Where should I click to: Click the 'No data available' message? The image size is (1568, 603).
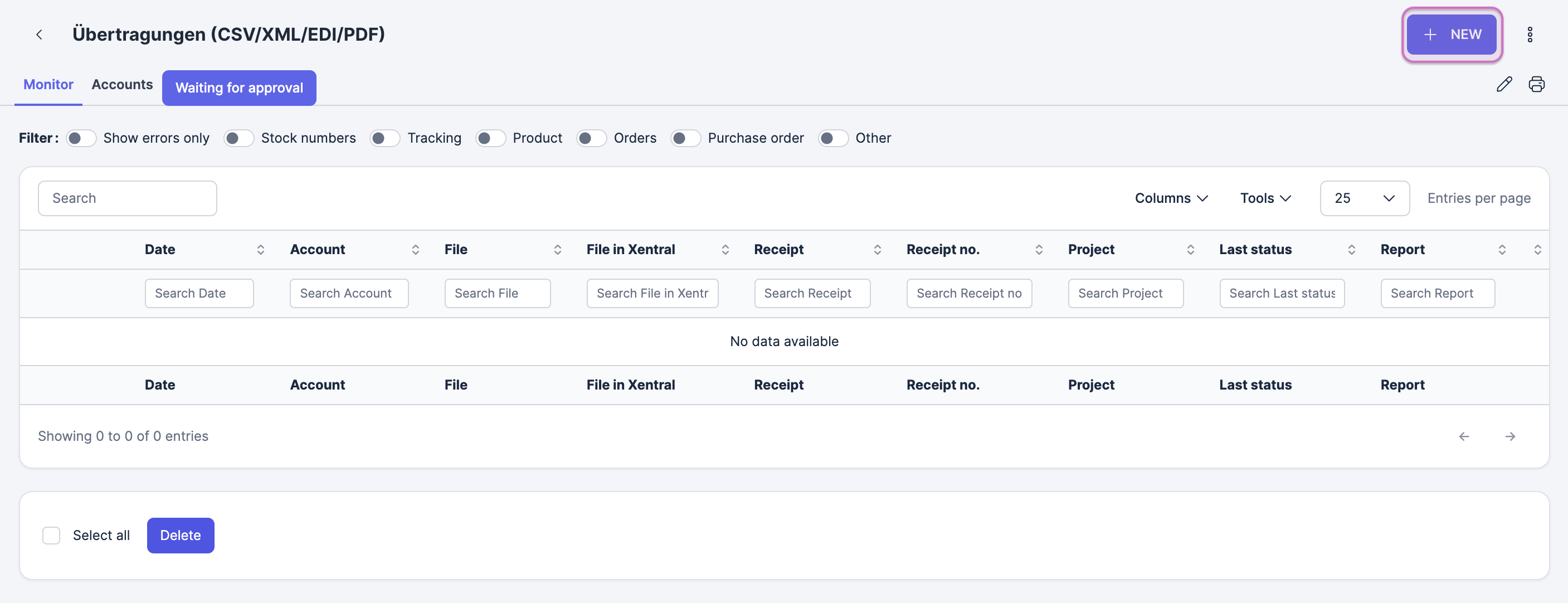pos(784,342)
